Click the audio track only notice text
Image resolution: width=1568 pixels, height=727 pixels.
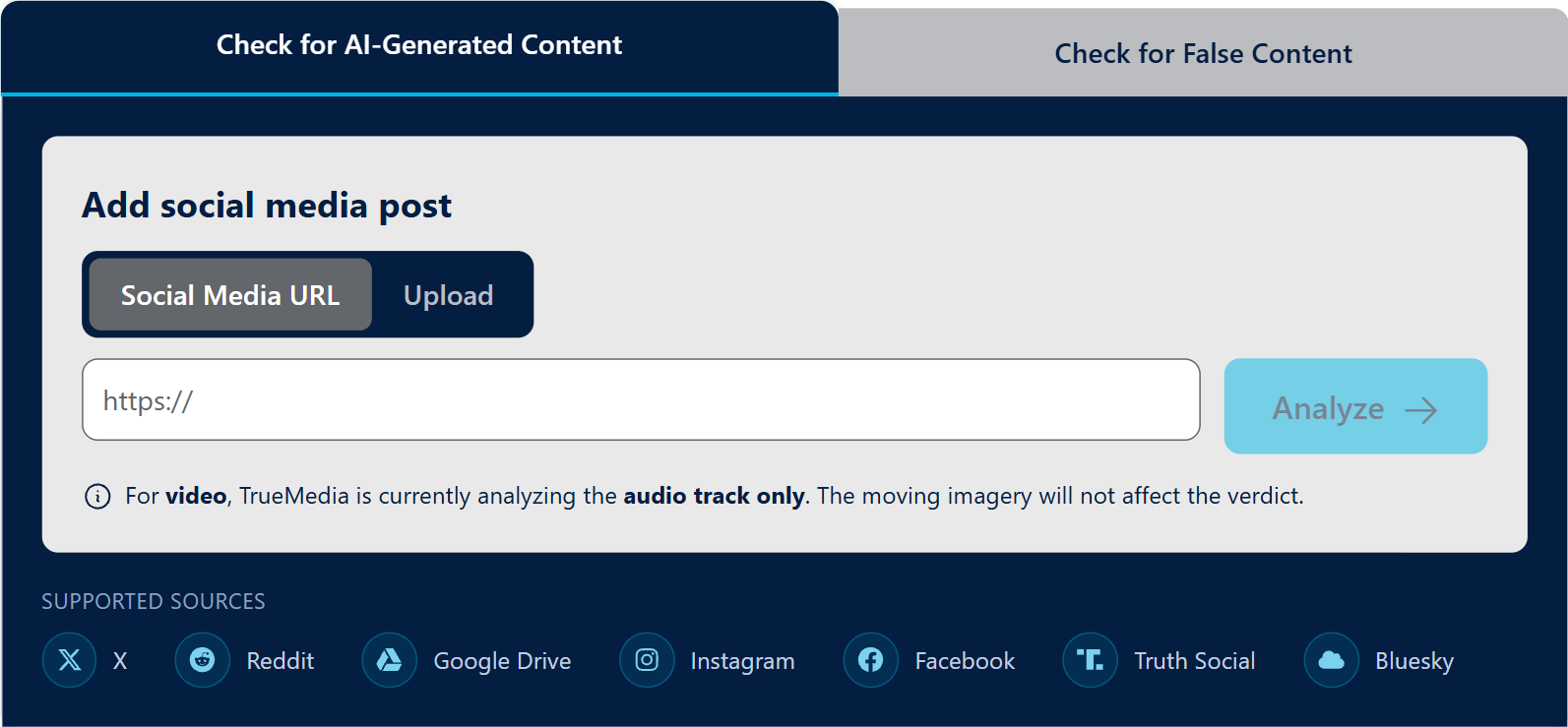tap(714, 496)
